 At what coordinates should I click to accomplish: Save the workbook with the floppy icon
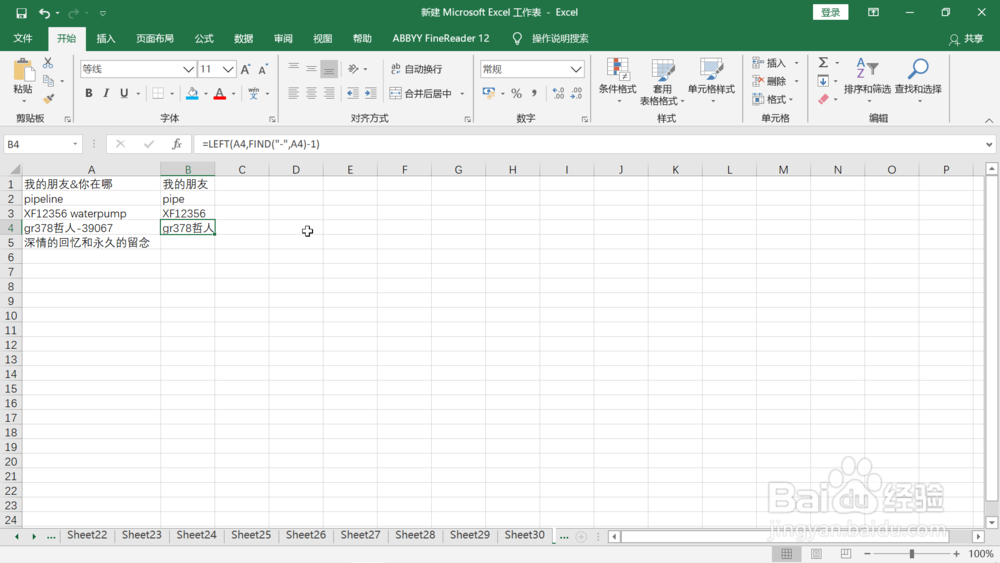(x=21, y=13)
